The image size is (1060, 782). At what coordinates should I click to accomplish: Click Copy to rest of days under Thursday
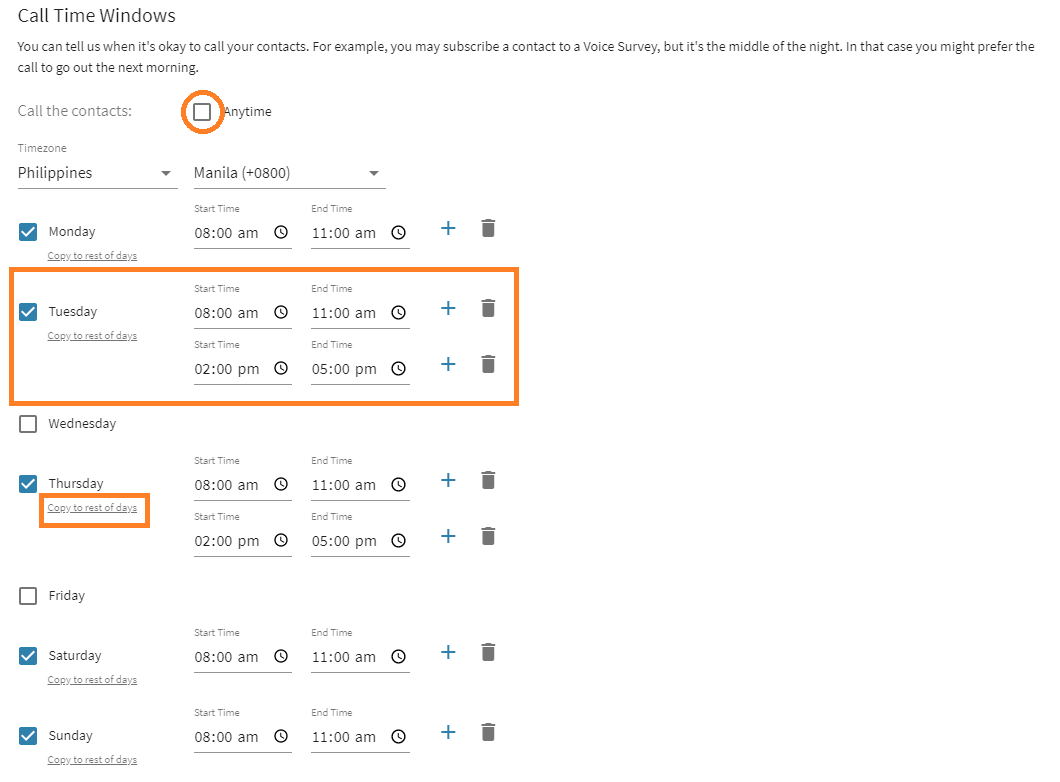pyautogui.click(x=92, y=508)
